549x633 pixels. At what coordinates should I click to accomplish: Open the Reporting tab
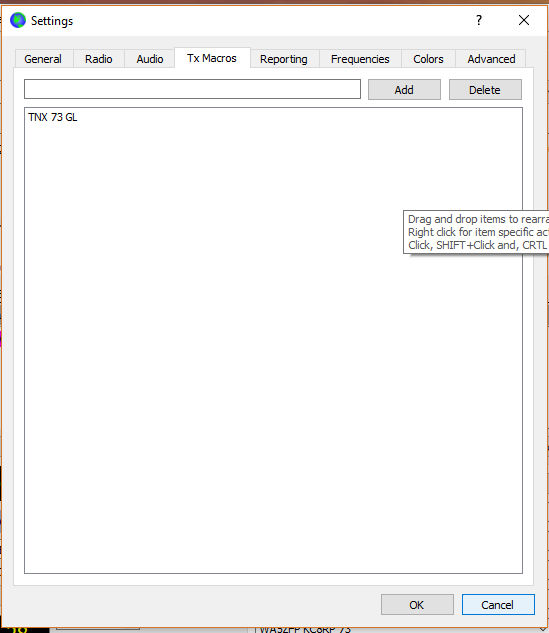pos(284,59)
